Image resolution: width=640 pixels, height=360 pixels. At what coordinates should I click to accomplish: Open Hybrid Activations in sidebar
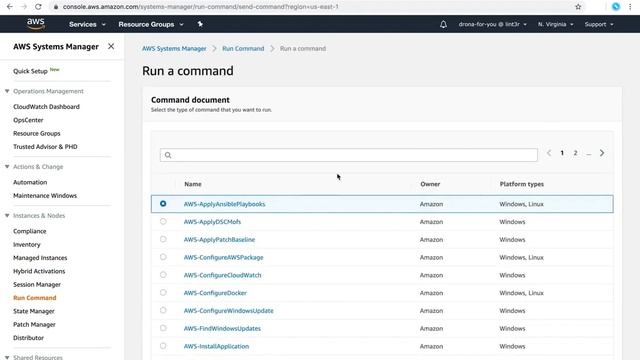39,271
